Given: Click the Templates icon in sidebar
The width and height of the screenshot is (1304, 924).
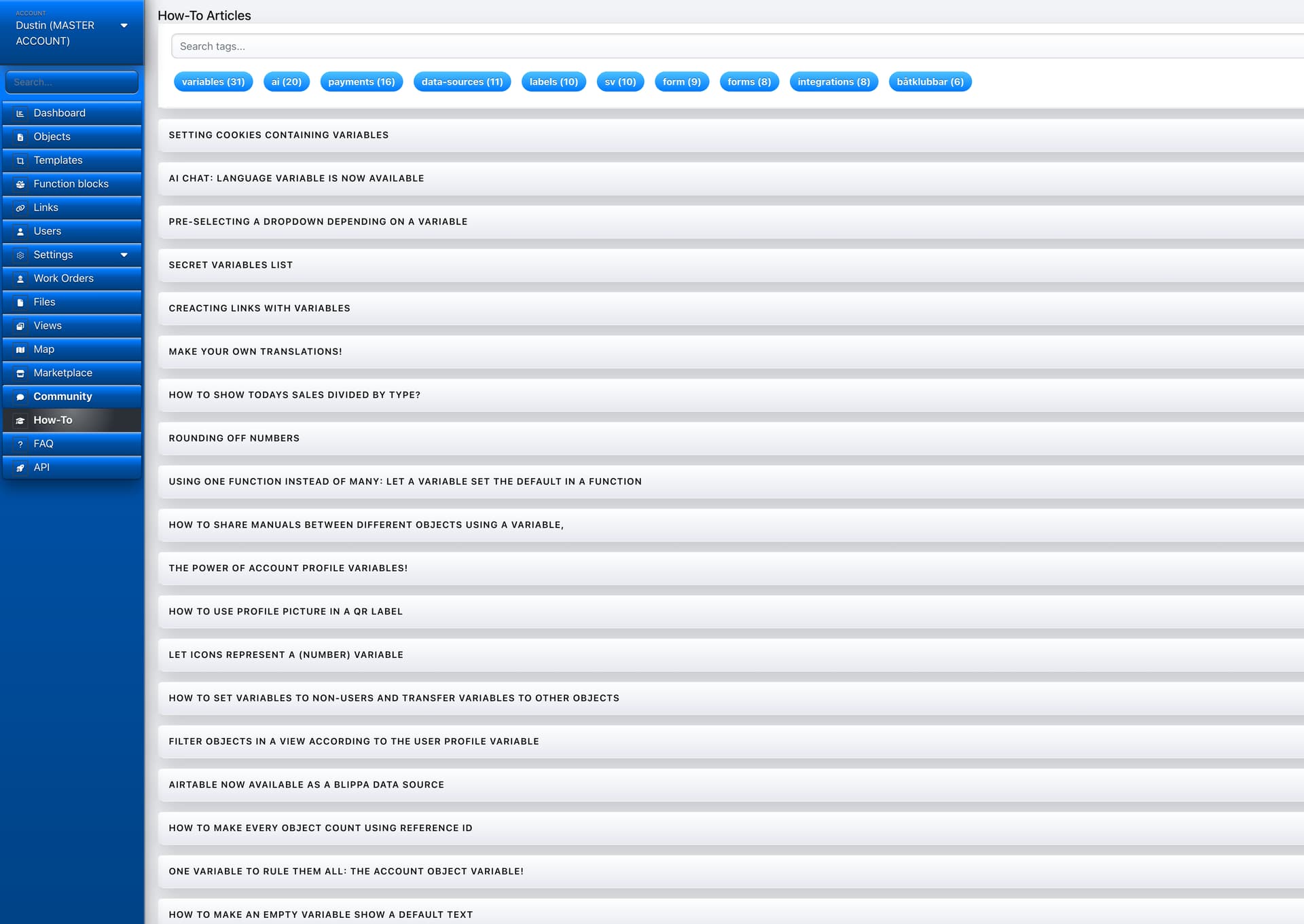Looking at the screenshot, I should click(x=20, y=161).
